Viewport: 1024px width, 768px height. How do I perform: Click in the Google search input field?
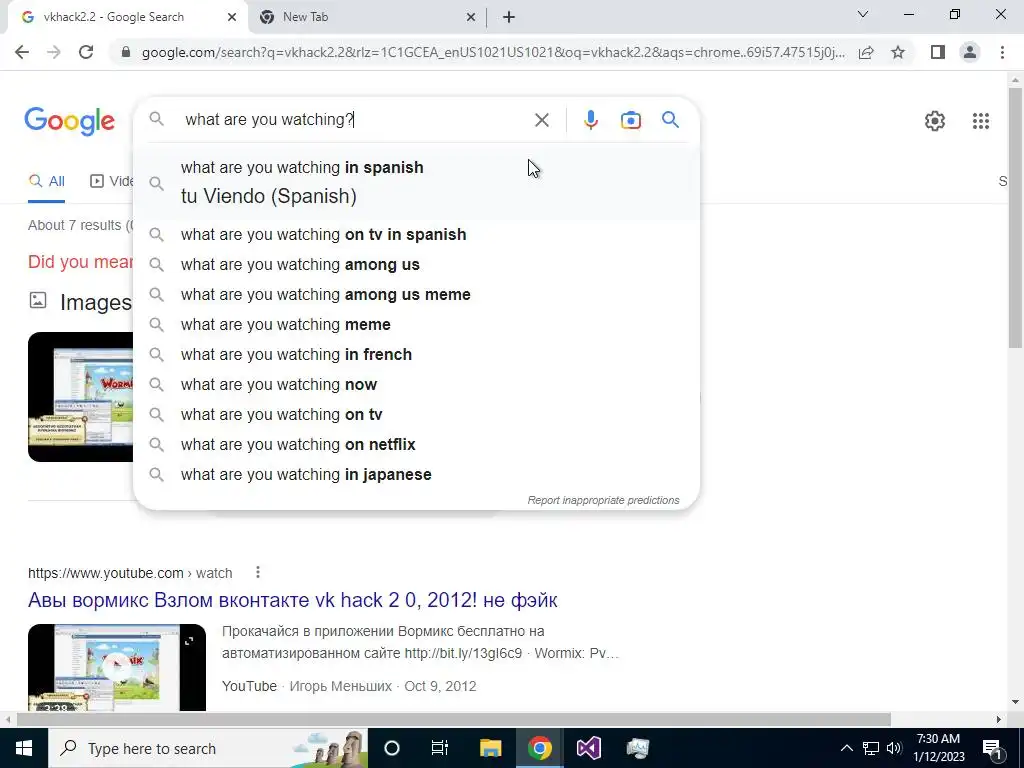[x=353, y=120]
